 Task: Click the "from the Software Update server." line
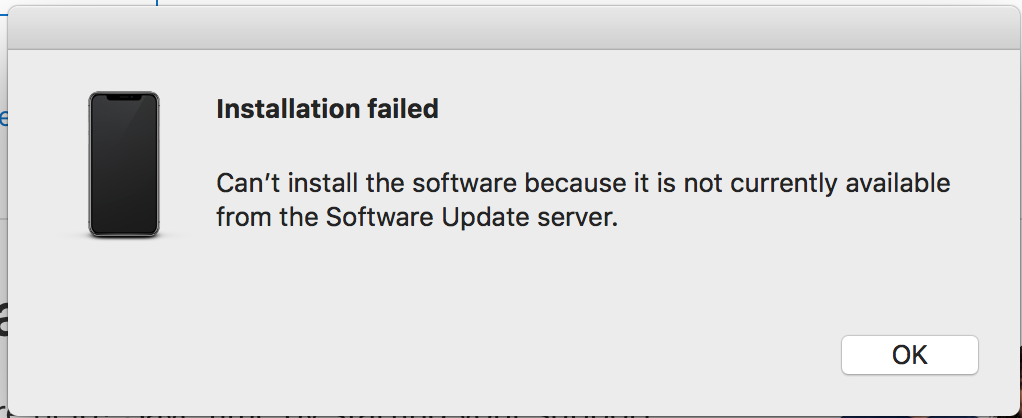click(416, 217)
